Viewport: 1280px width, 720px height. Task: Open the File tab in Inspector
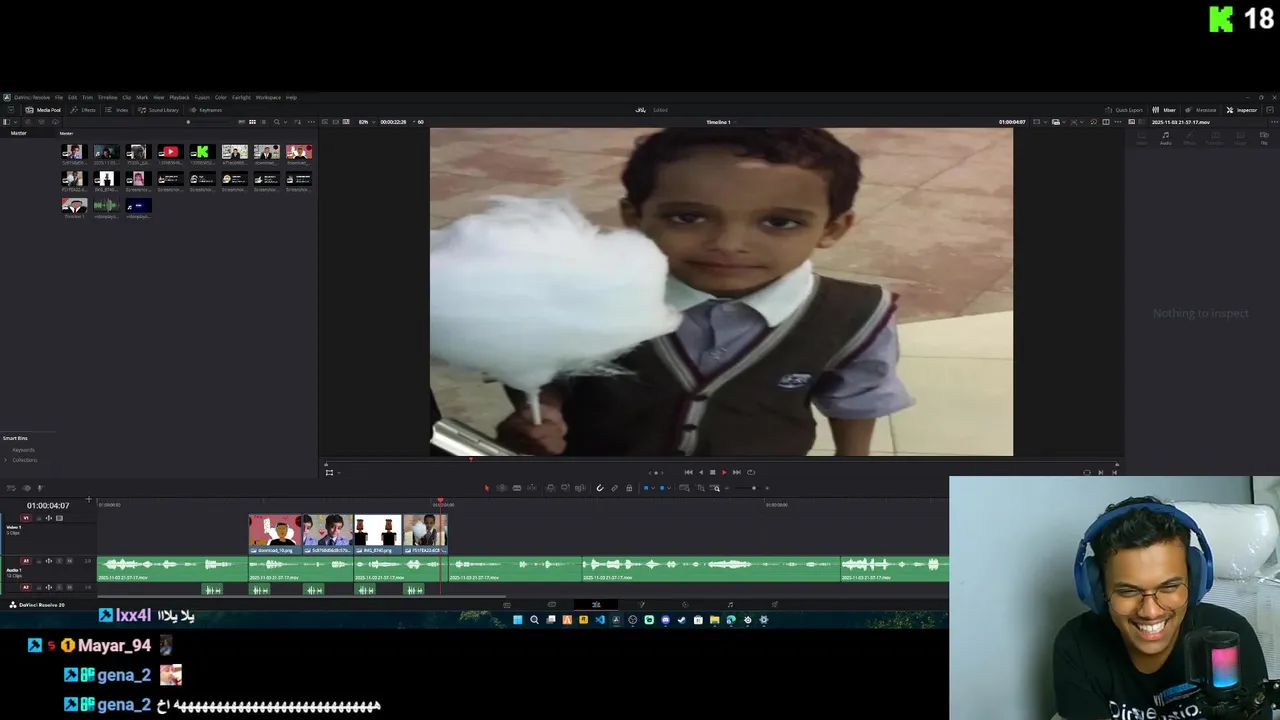[1264, 138]
